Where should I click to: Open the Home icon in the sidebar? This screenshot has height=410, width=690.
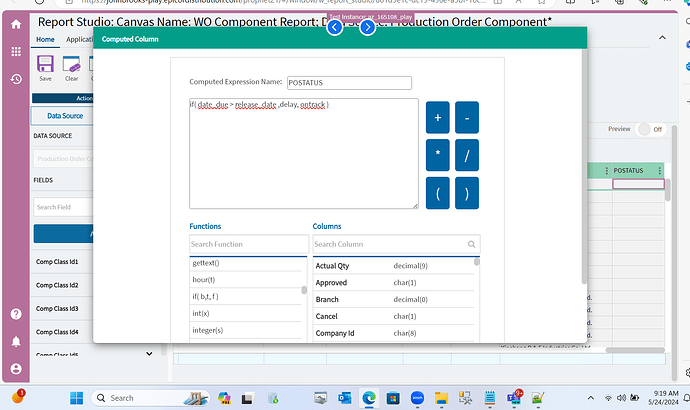pos(16,24)
